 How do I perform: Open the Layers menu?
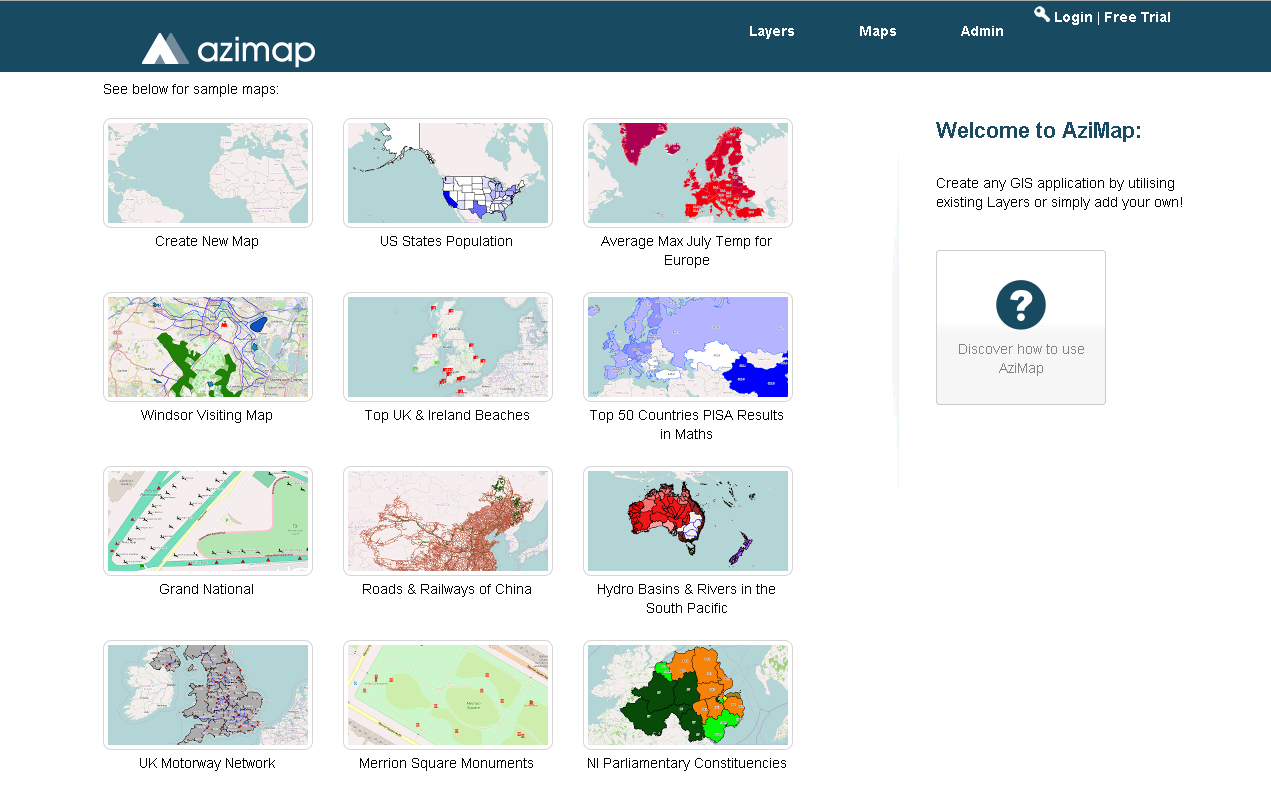click(x=771, y=31)
